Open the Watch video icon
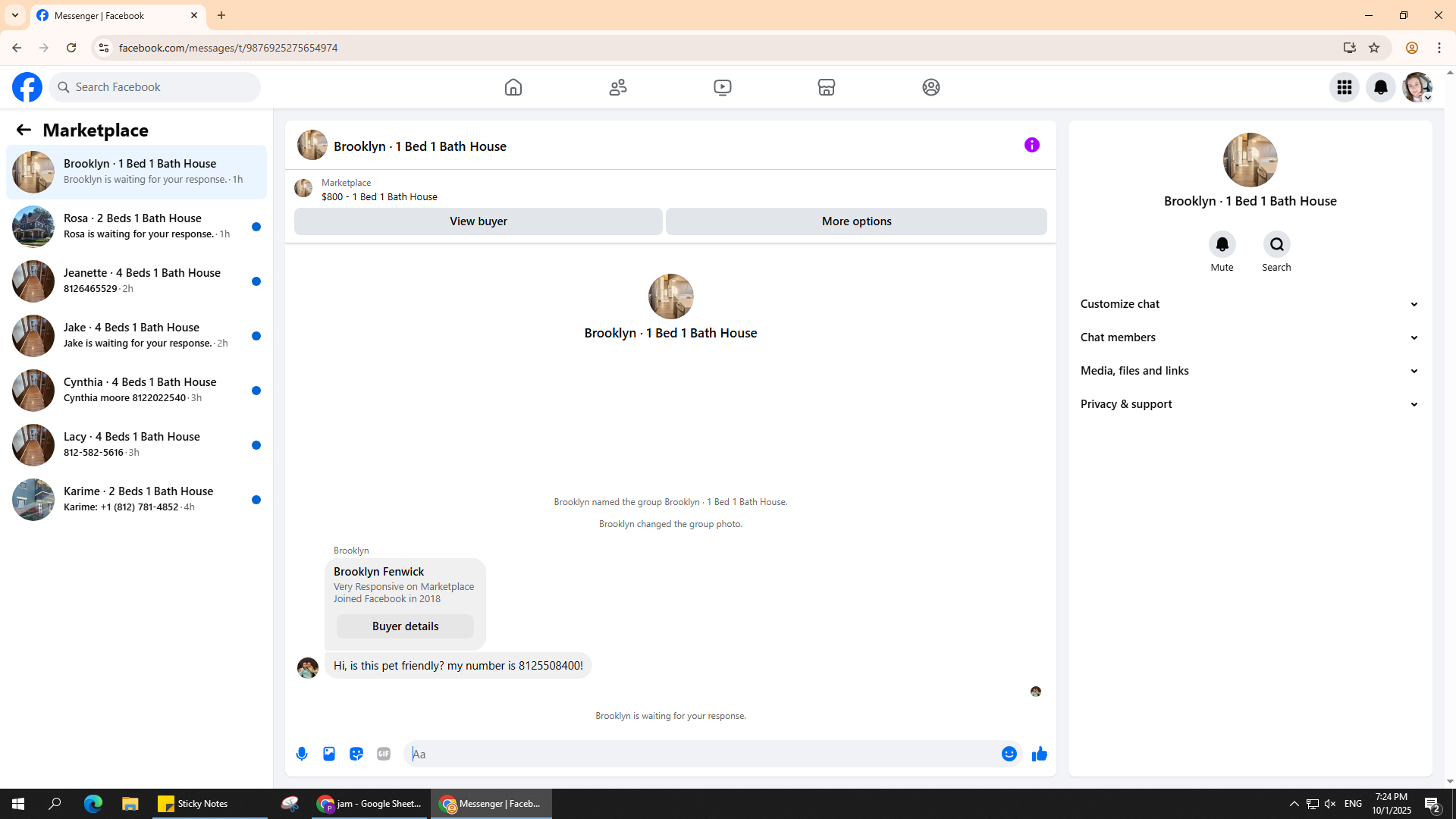The width and height of the screenshot is (1456, 819). pyautogui.click(x=723, y=87)
